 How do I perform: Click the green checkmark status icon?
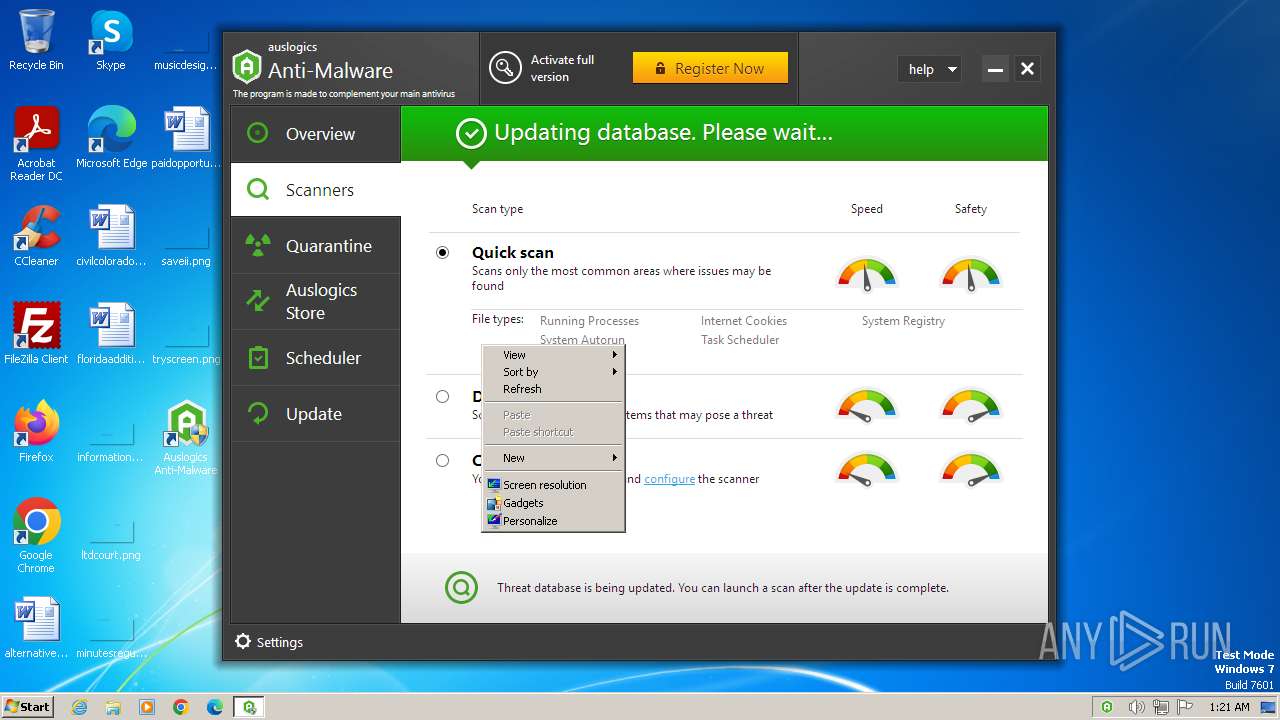tap(471, 133)
